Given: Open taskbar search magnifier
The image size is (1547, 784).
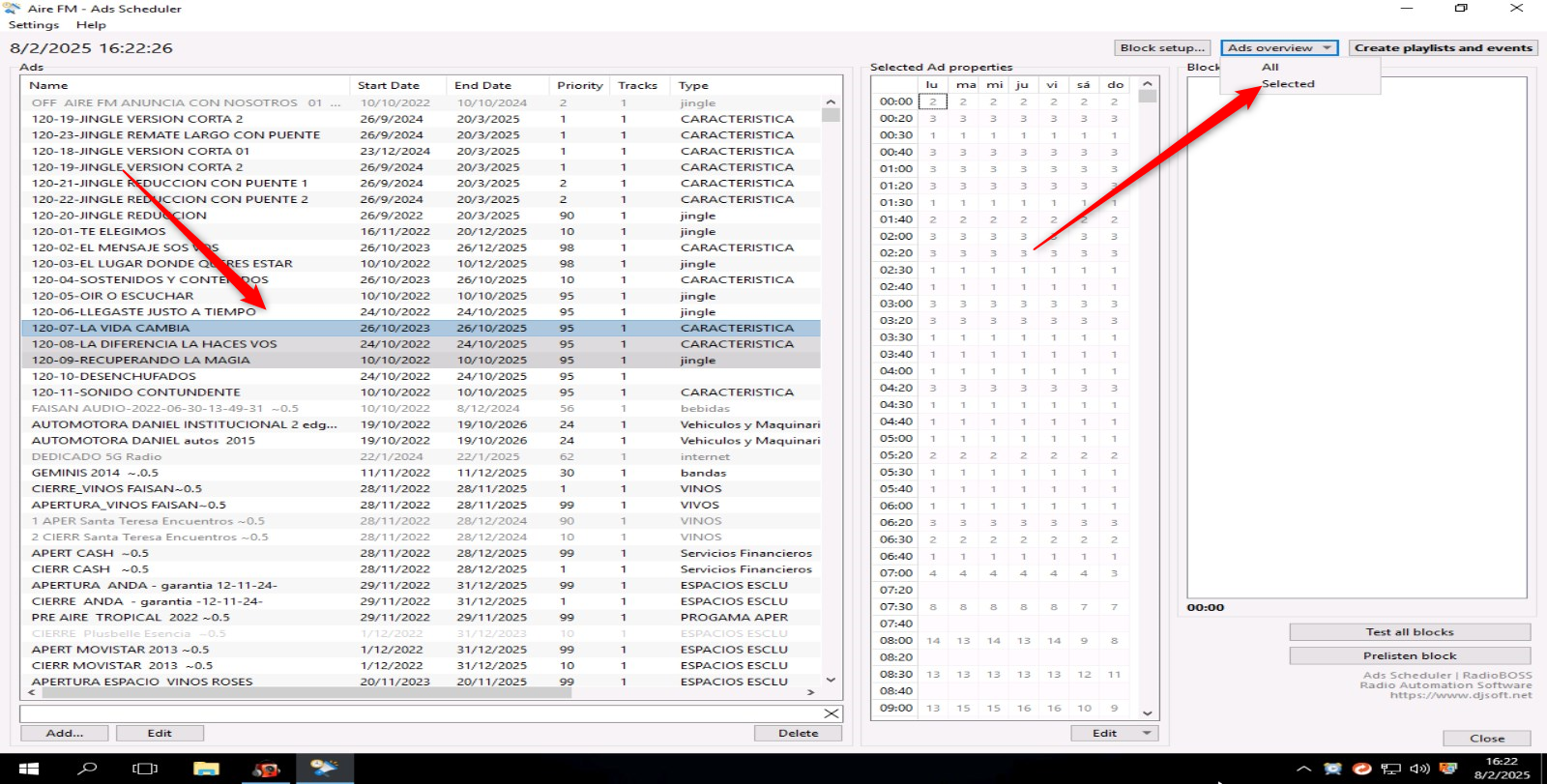Looking at the screenshot, I should pyautogui.click(x=88, y=769).
